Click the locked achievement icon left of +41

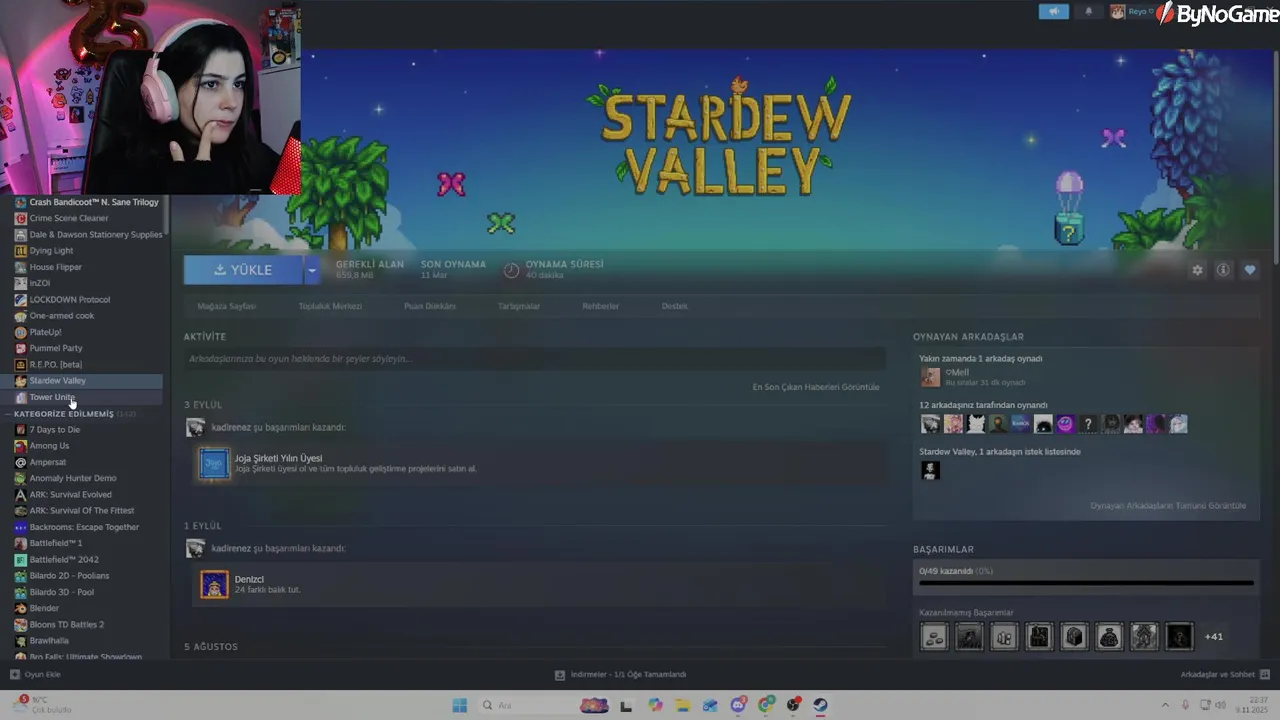tap(1179, 636)
